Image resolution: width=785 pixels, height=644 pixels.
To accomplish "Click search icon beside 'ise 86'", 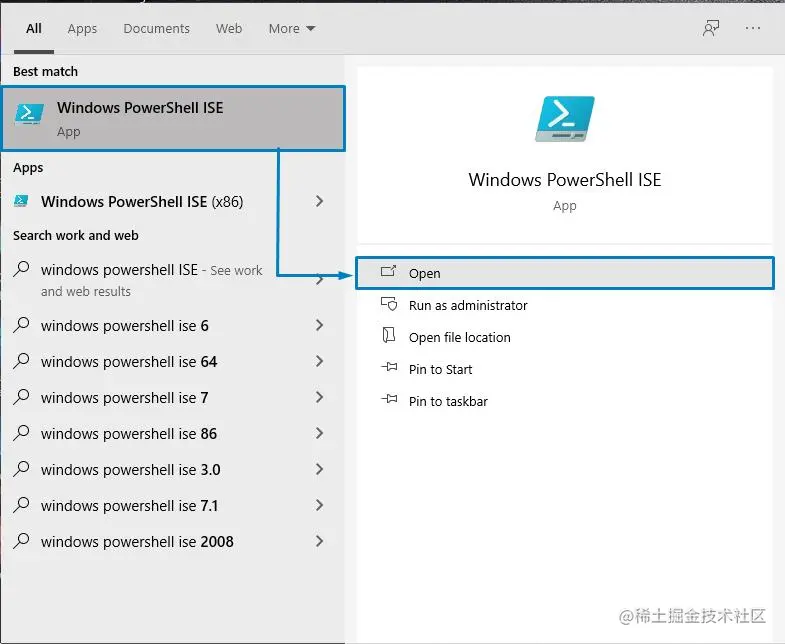I will pos(22,433).
